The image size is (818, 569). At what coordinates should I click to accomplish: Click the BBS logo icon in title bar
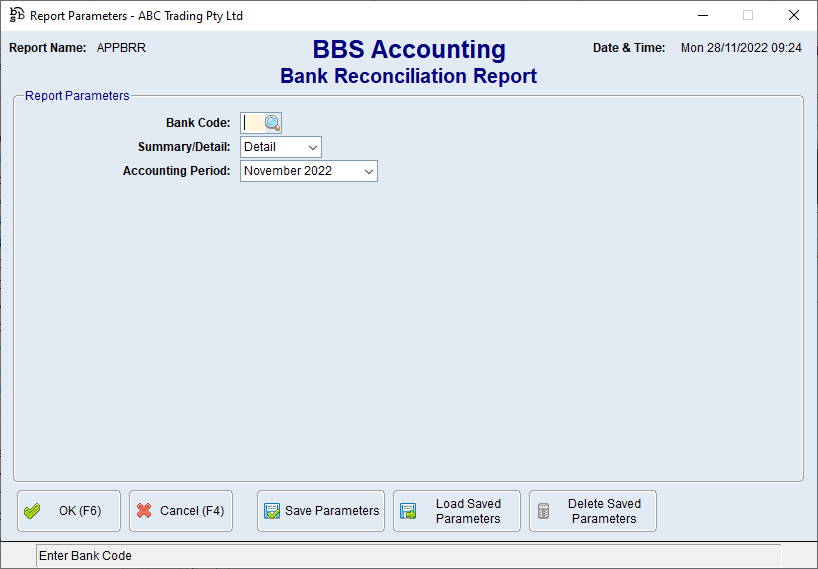(17, 15)
